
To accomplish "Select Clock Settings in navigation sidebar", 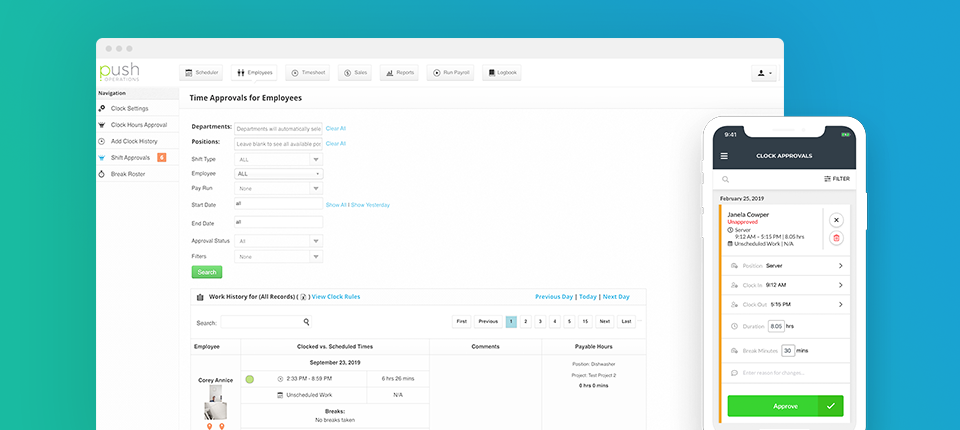I will pyautogui.click(x=129, y=108).
